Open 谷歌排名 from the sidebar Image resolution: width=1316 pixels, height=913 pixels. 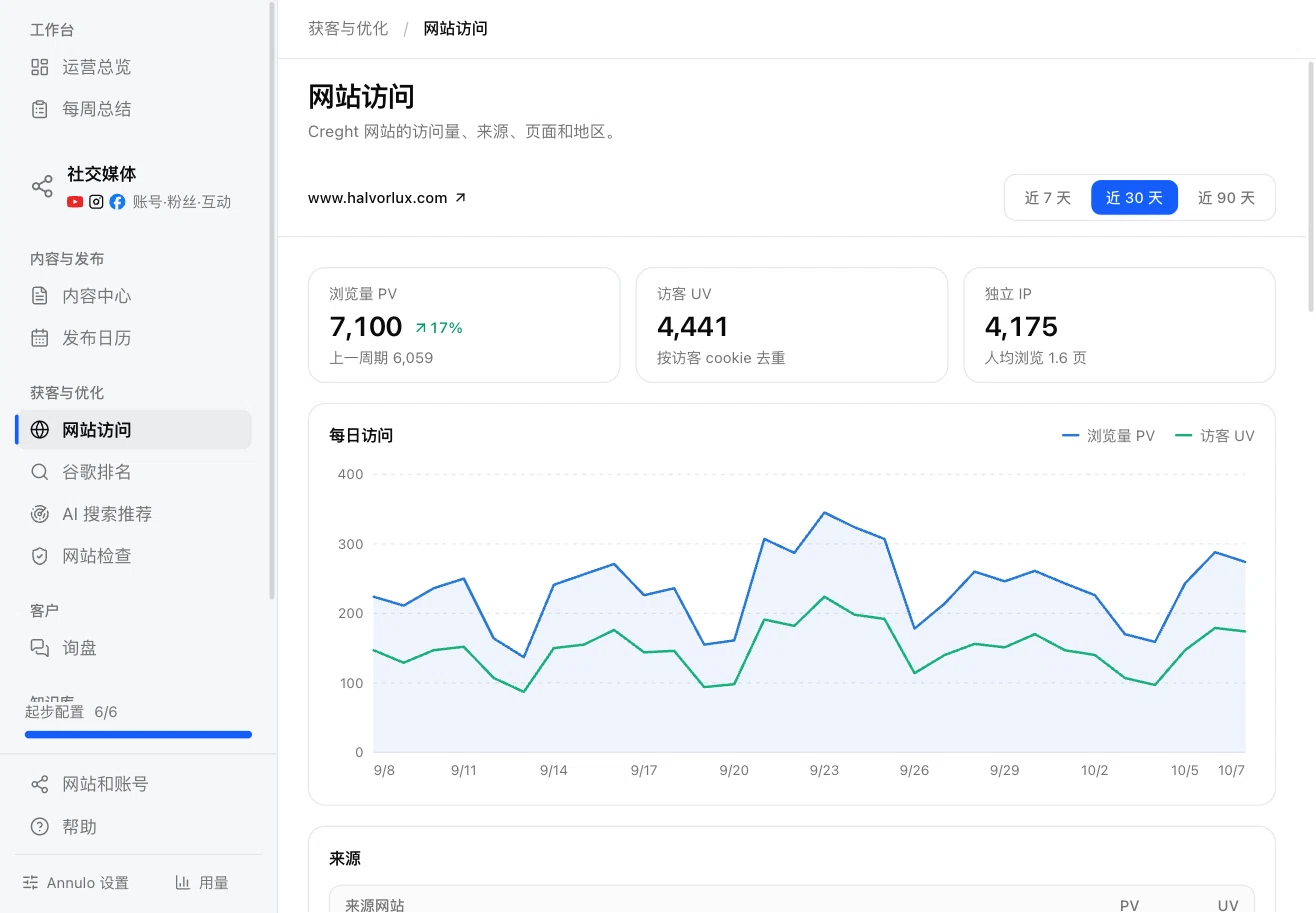134,472
